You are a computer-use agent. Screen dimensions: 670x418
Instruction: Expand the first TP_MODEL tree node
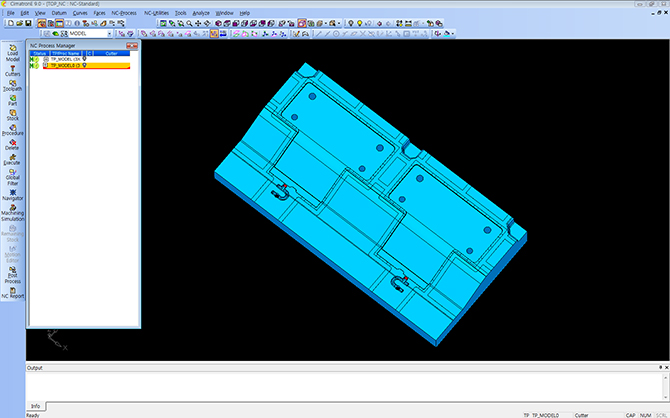(45, 59)
